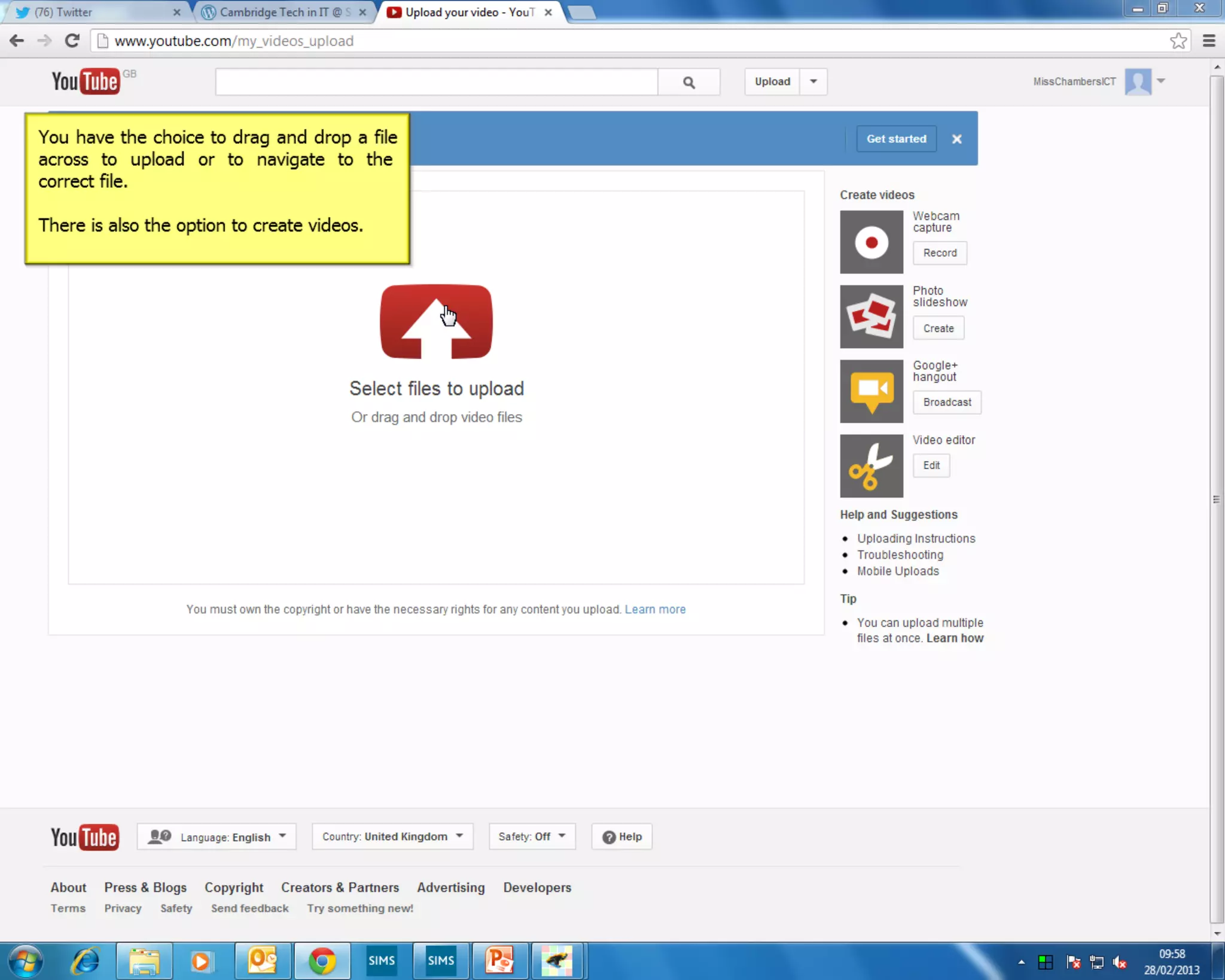Click the volume icon in system tray
This screenshot has width=1225, height=980.
pyautogui.click(x=1119, y=963)
